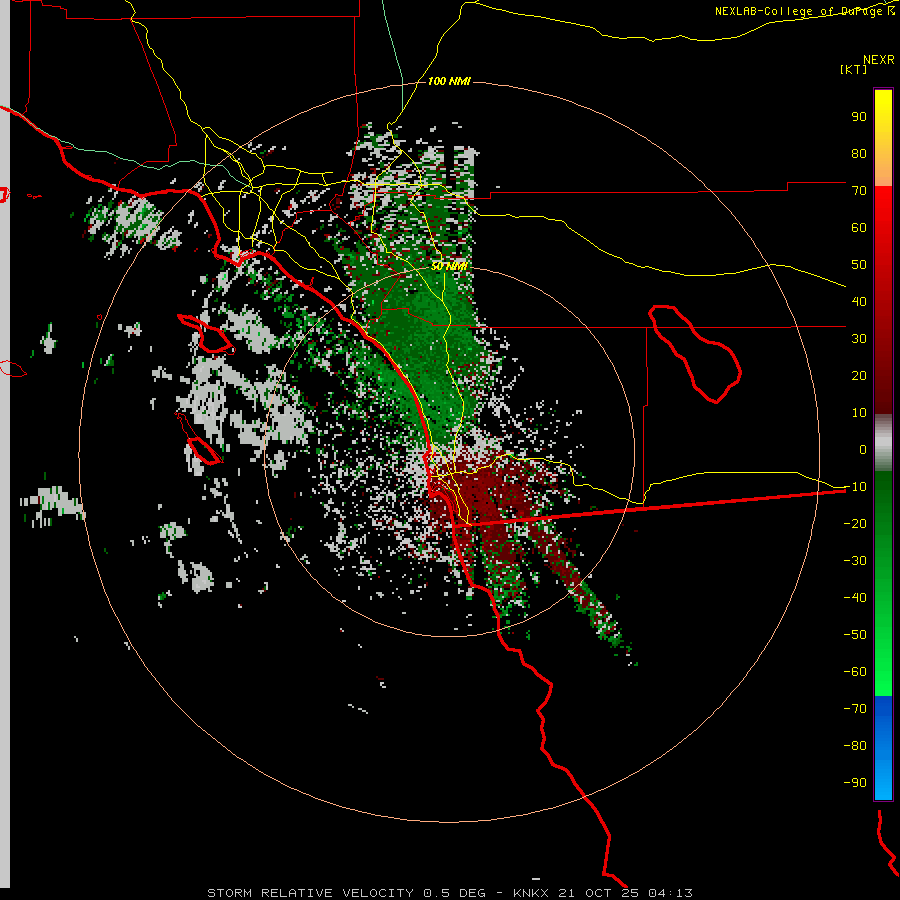Click the [KT] units label
This screenshot has width=900, height=900.
854,69
